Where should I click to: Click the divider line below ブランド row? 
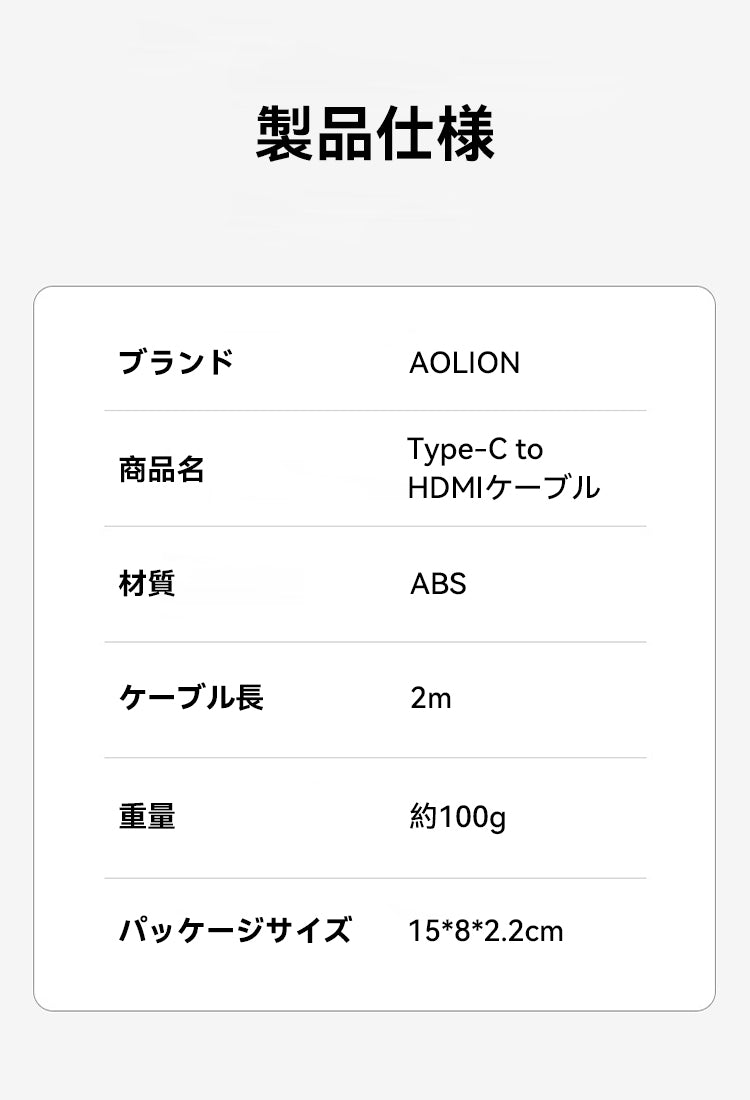coord(375,410)
